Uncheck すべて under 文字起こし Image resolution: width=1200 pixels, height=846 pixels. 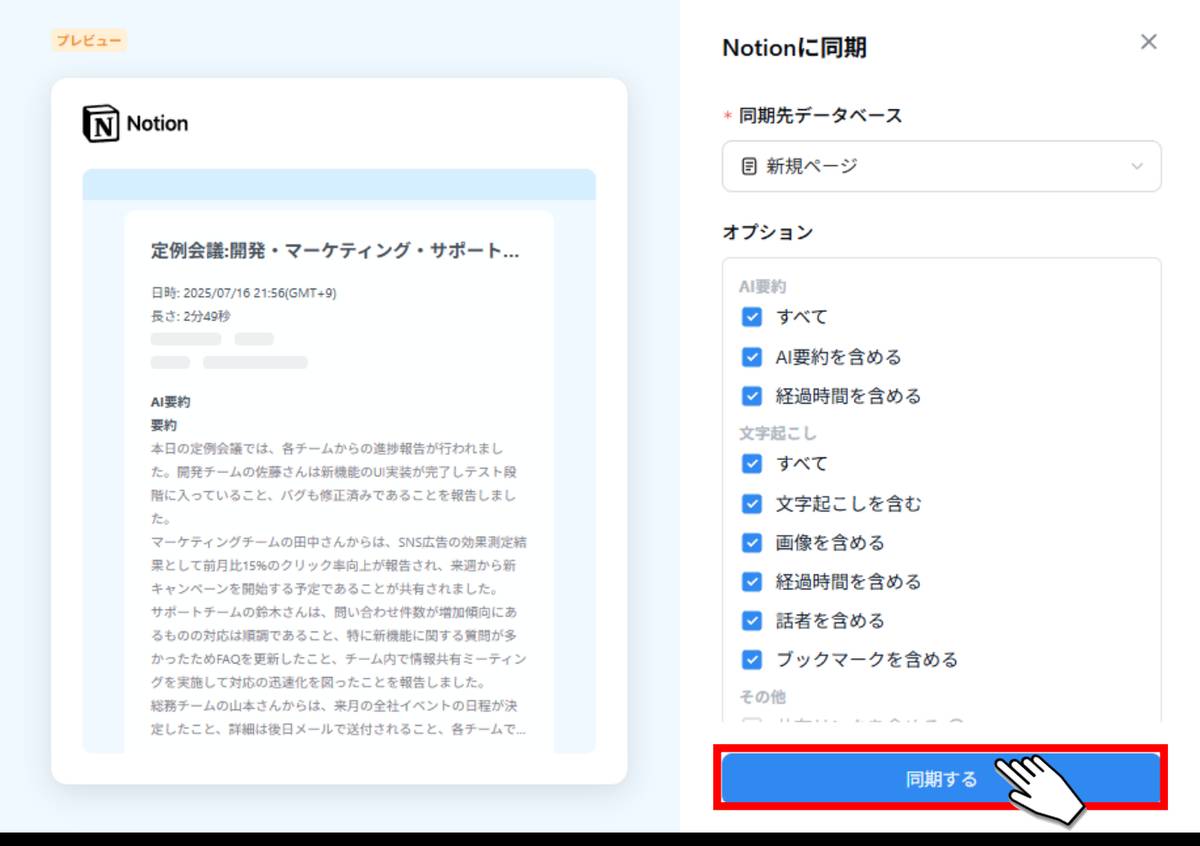[752, 464]
